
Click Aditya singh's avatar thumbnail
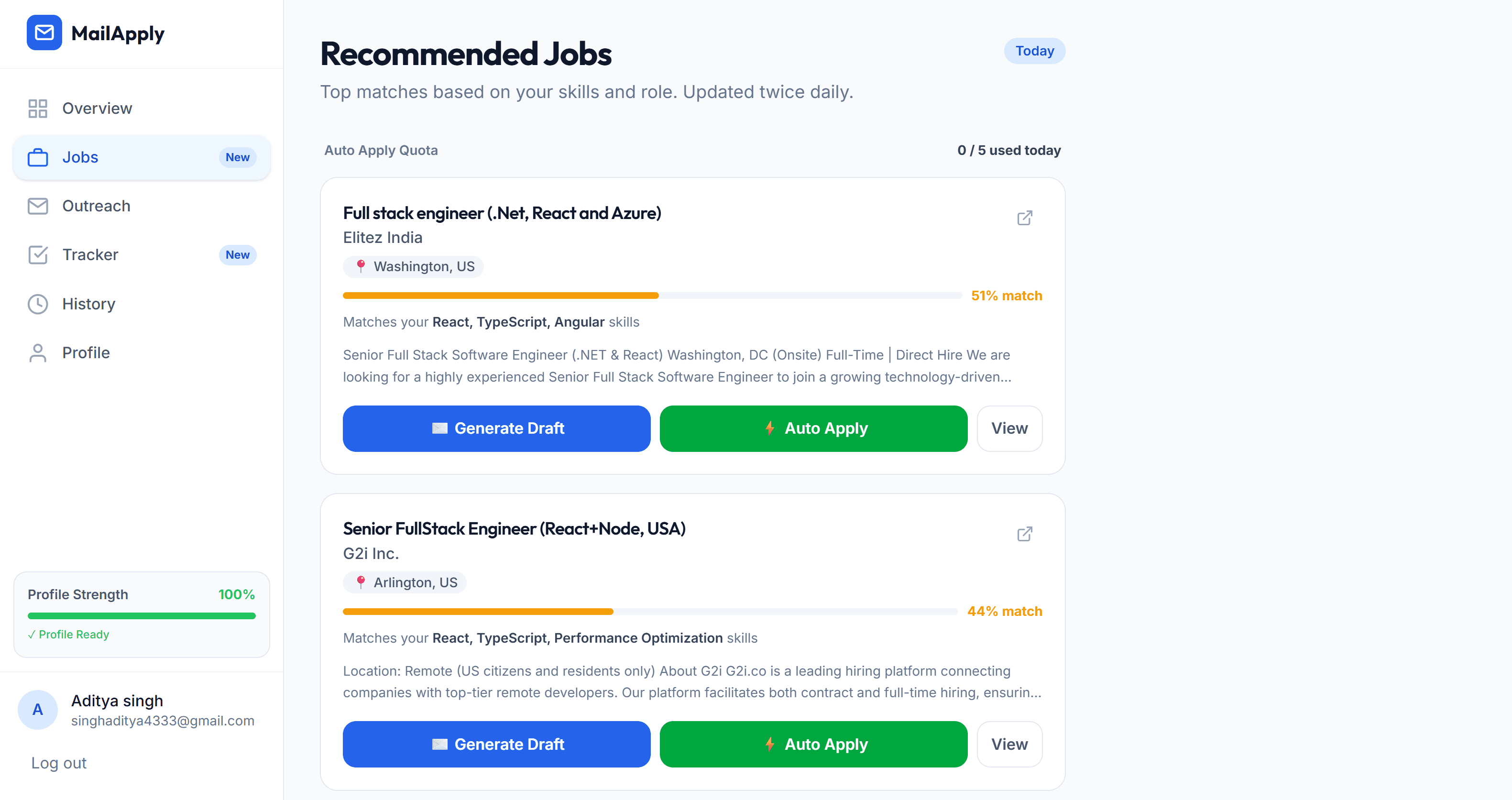click(x=38, y=709)
